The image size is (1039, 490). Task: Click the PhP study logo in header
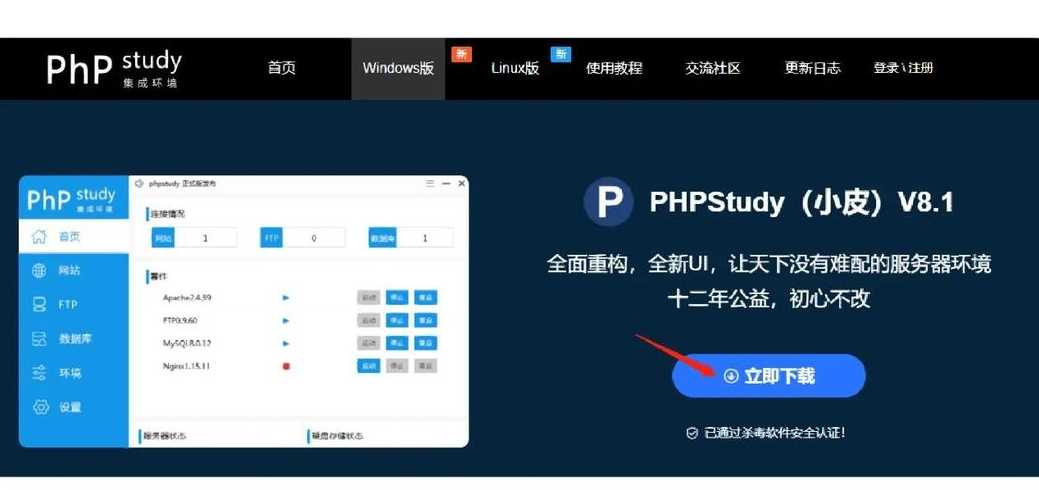coord(113,68)
